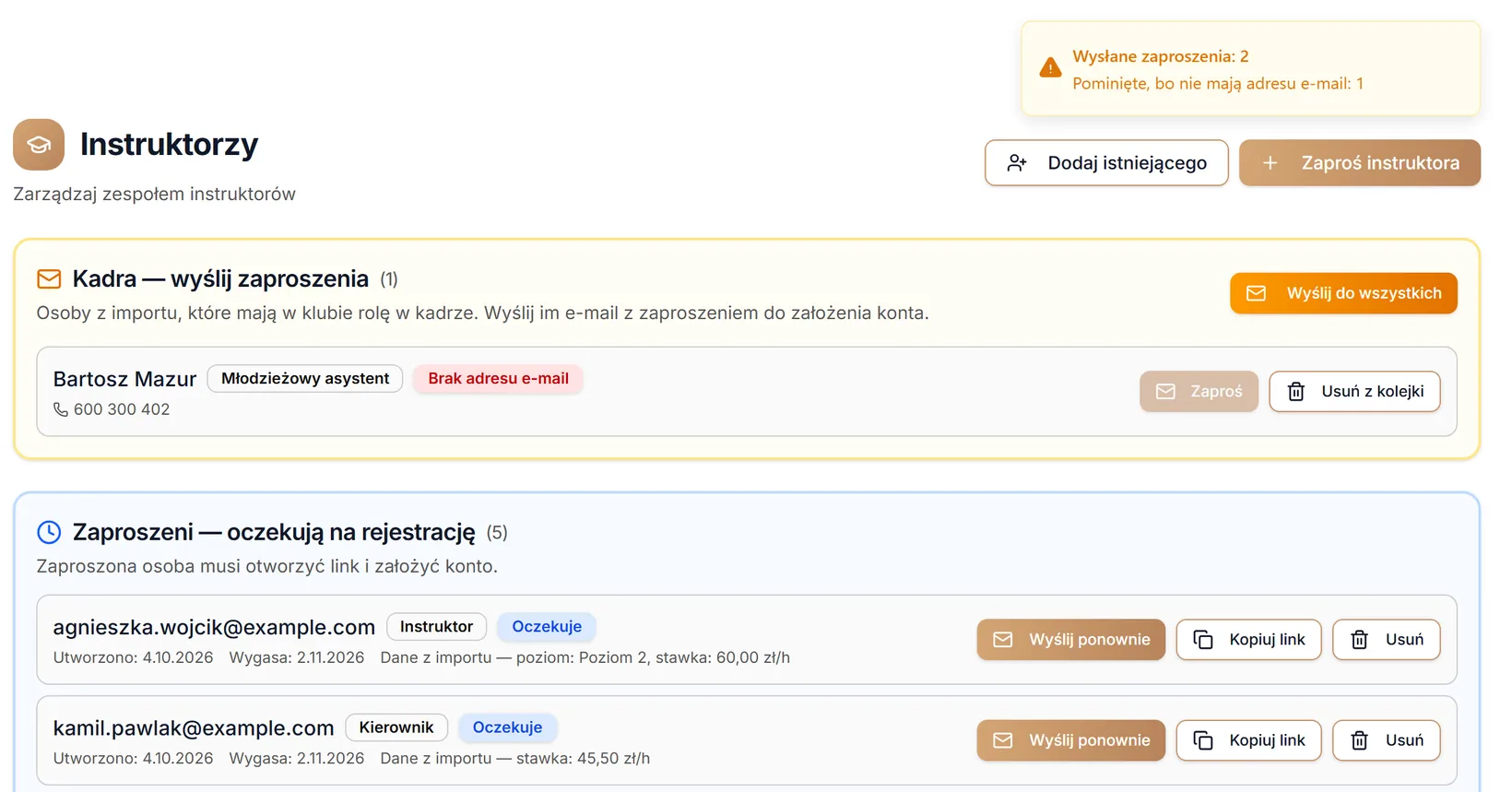Click email kamil.pawlak@example.com
This screenshot has height=792, width=1512.
(194, 728)
